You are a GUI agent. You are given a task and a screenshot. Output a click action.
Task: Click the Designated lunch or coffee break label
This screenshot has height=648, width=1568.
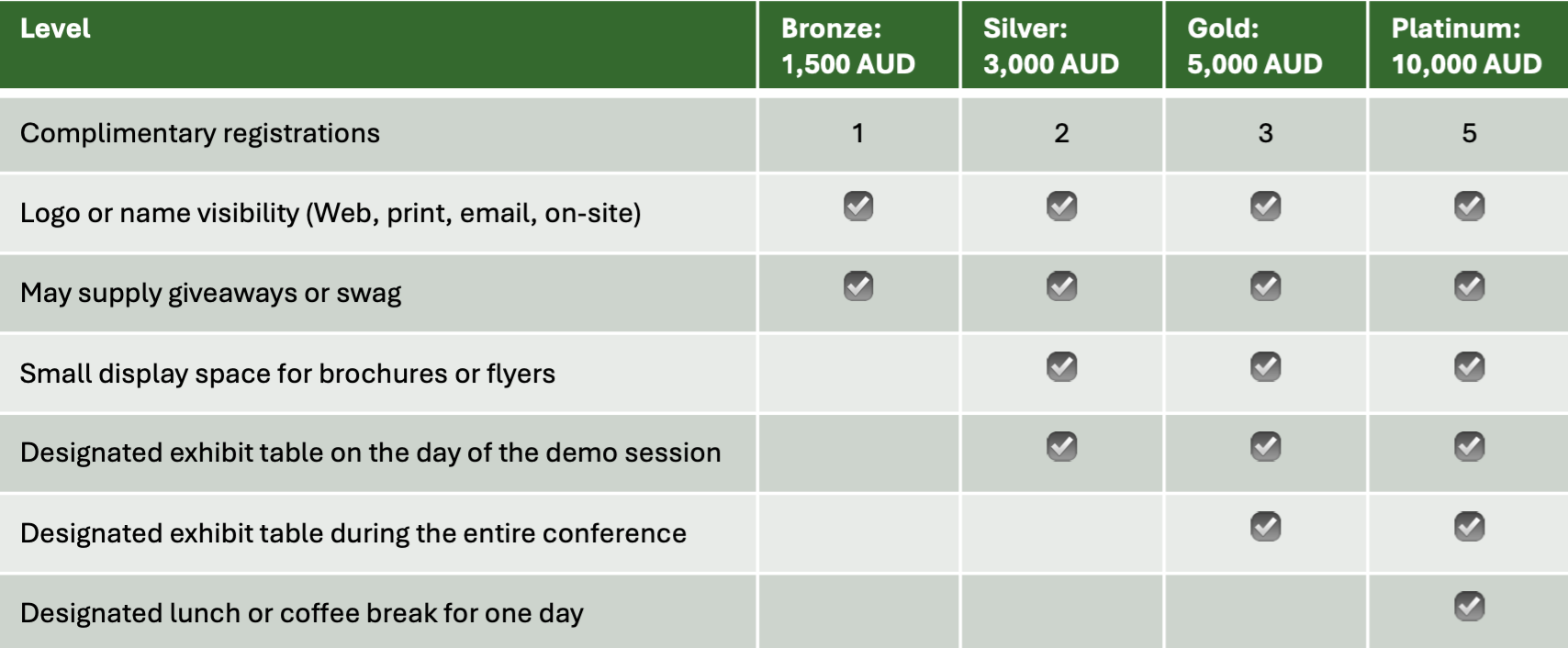302,613
